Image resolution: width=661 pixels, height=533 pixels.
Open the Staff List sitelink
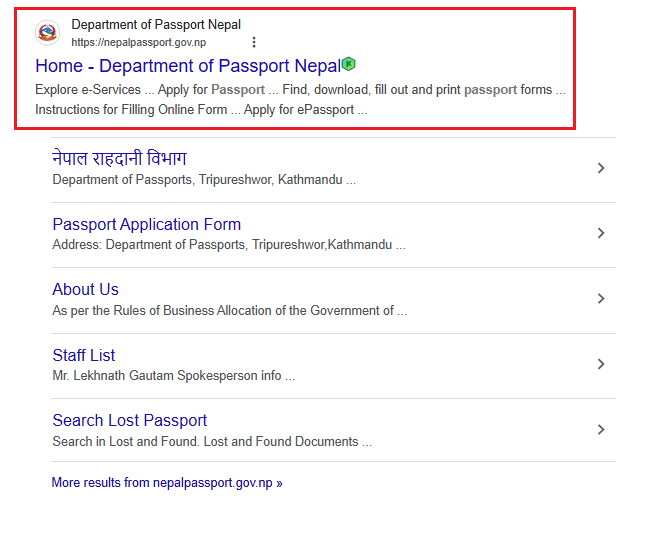pos(83,355)
